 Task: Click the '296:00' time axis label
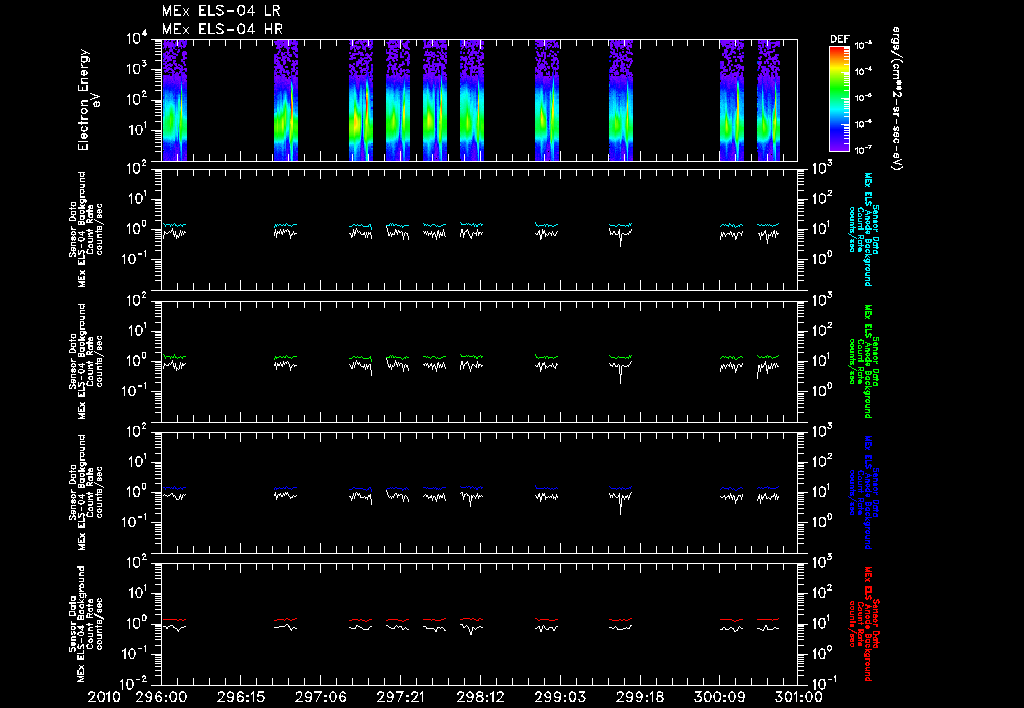click(x=161, y=697)
